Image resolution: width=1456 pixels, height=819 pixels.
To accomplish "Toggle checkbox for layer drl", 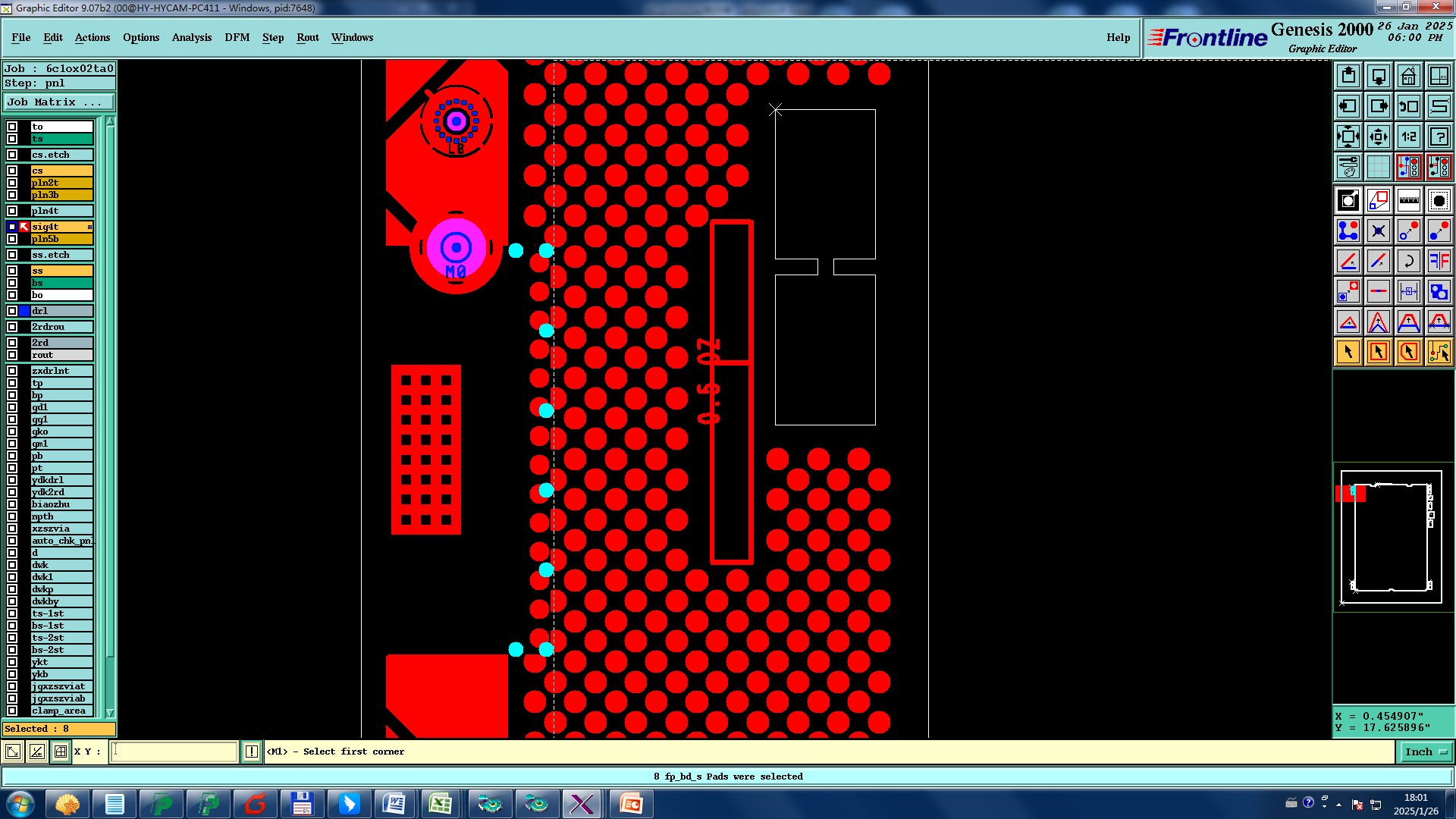I will [12, 311].
